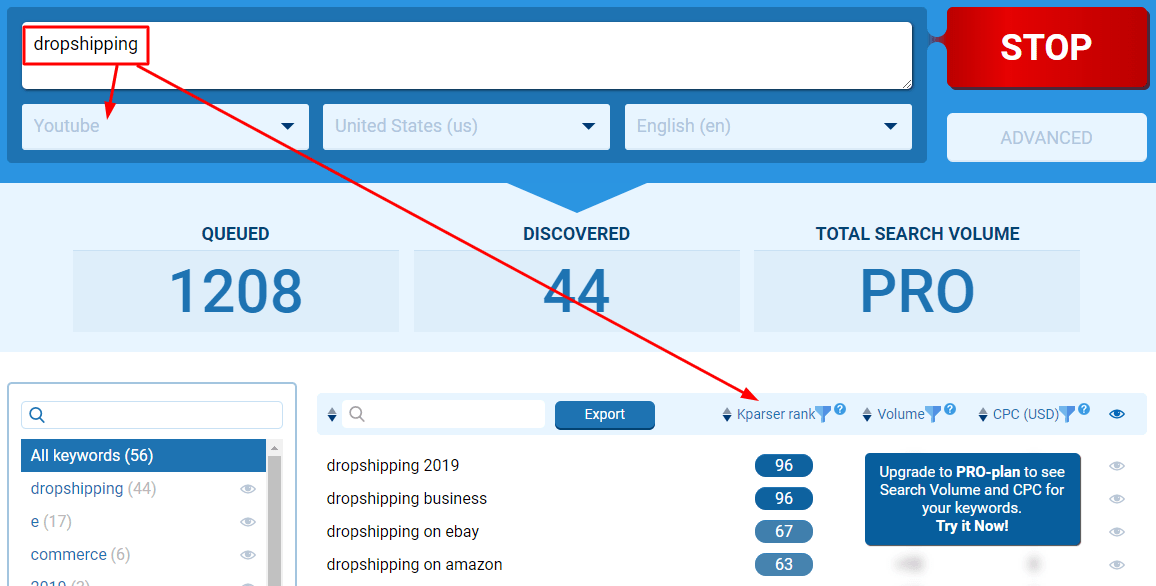Image resolution: width=1156 pixels, height=586 pixels.
Task: Click the Volume column filter funnel
Action: click(x=933, y=413)
